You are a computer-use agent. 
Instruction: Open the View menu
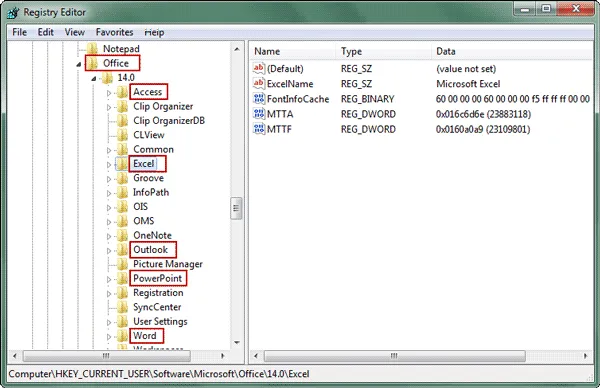75,32
